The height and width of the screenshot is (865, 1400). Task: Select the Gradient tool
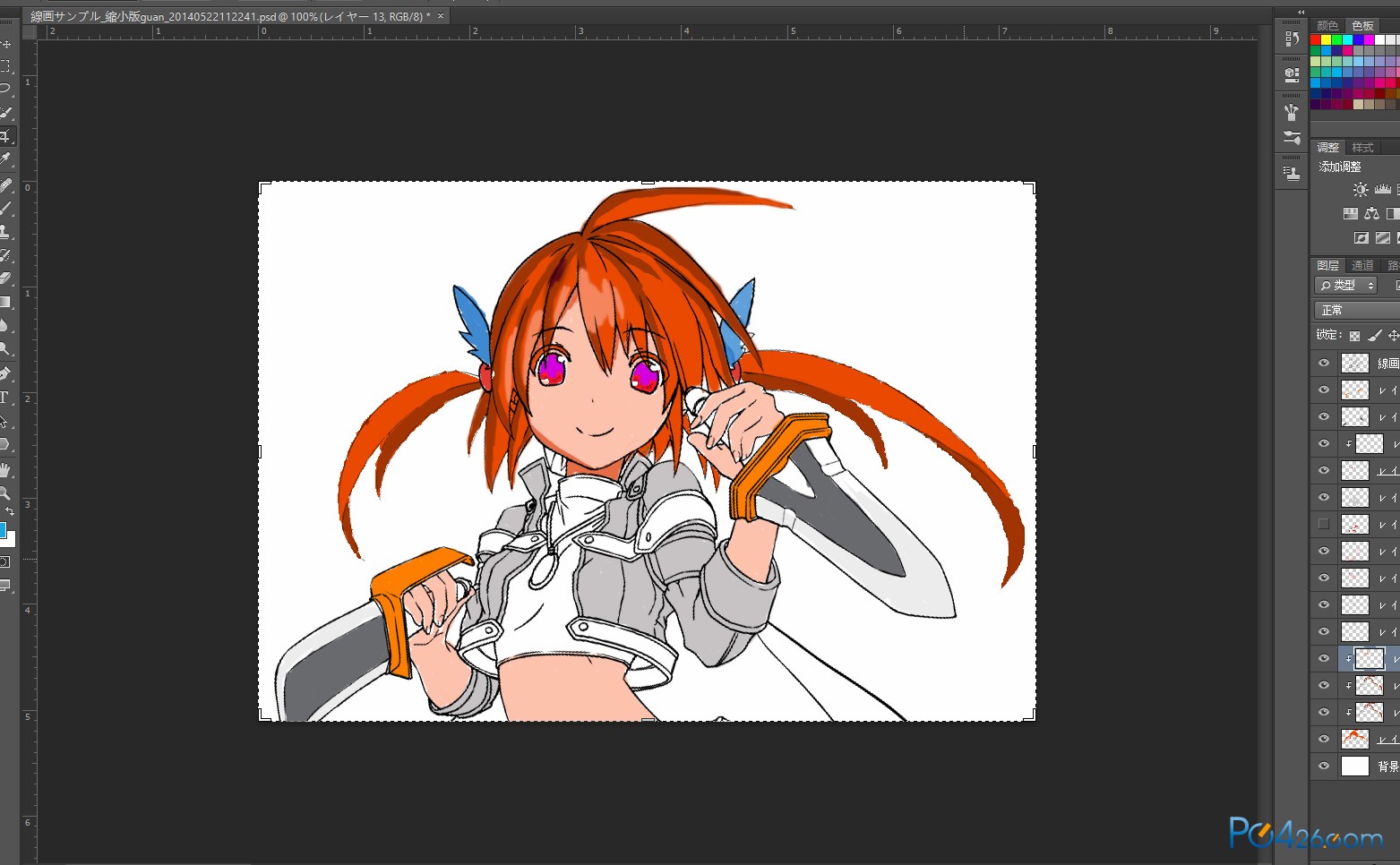click(4, 302)
